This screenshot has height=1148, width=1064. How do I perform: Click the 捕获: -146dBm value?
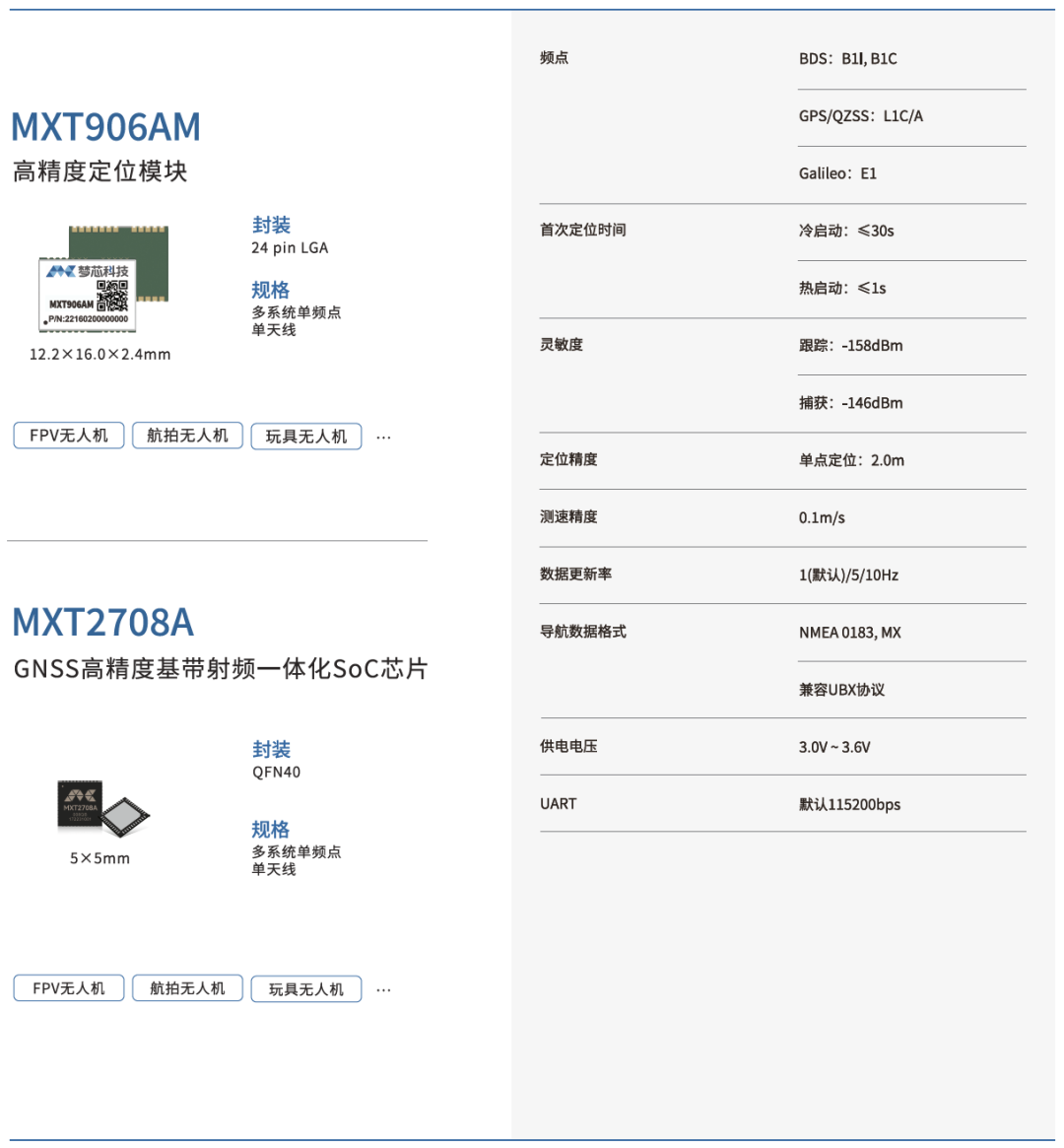[x=851, y=403]
